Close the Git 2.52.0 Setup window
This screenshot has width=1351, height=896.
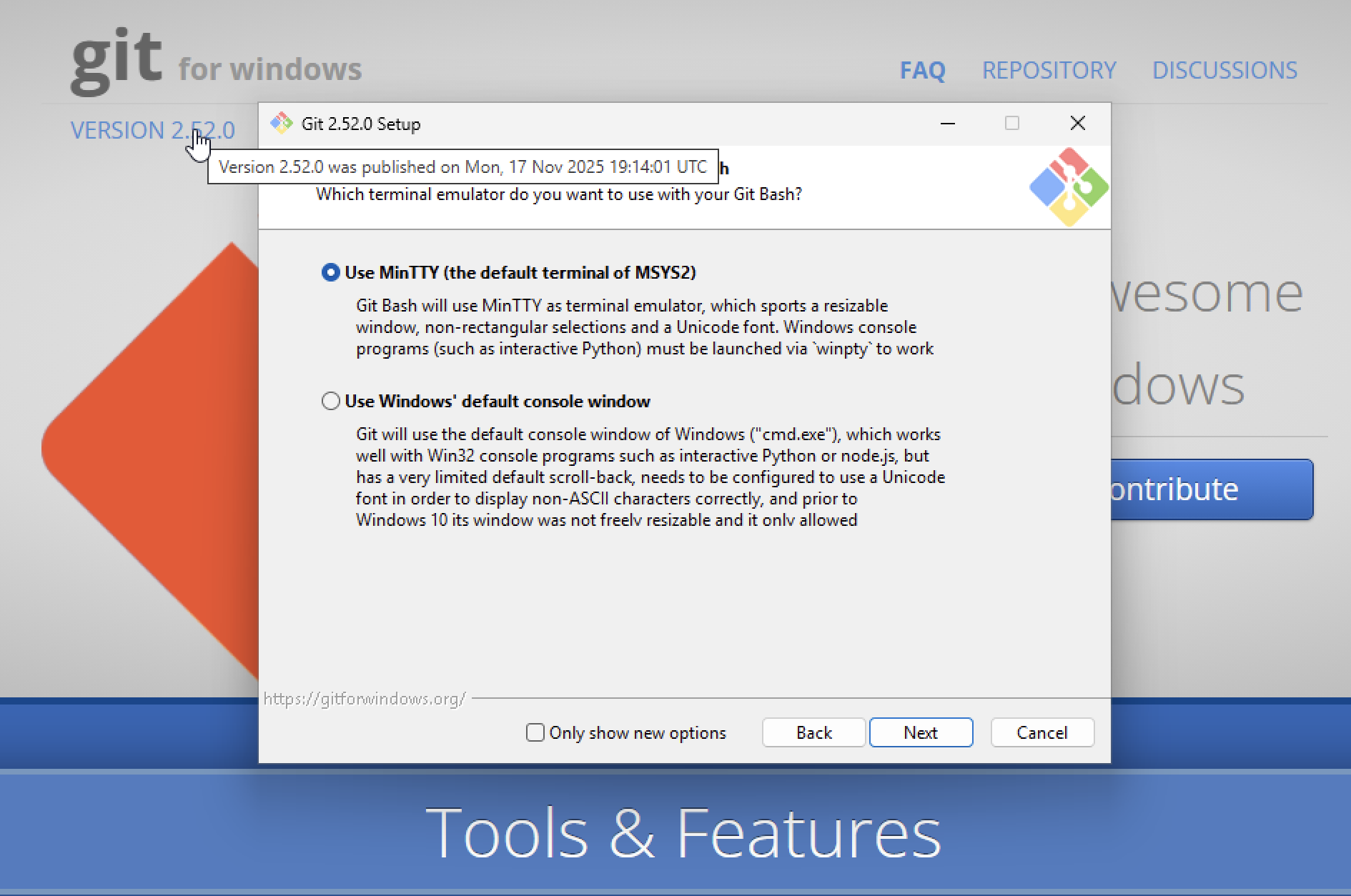[x=1078, y=124]
